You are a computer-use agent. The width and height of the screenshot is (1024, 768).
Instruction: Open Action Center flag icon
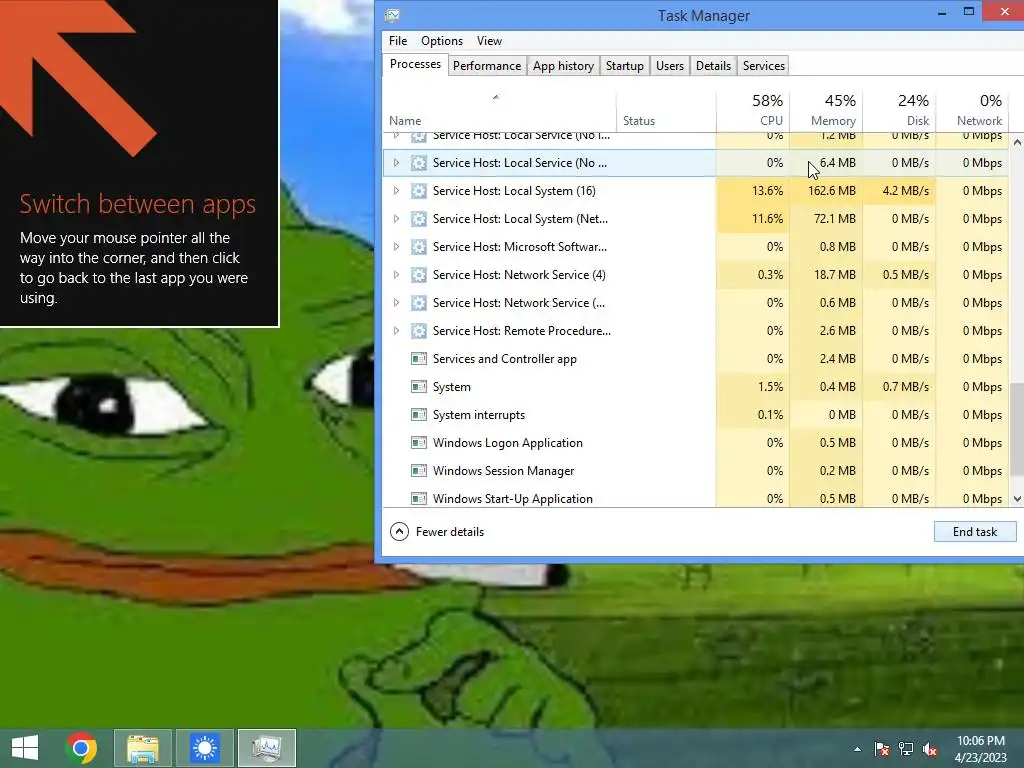click(882, 749)
